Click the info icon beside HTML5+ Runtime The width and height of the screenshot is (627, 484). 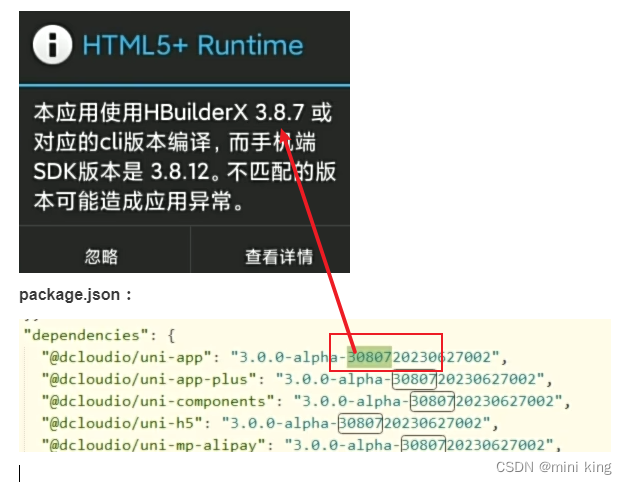(52, 45)
